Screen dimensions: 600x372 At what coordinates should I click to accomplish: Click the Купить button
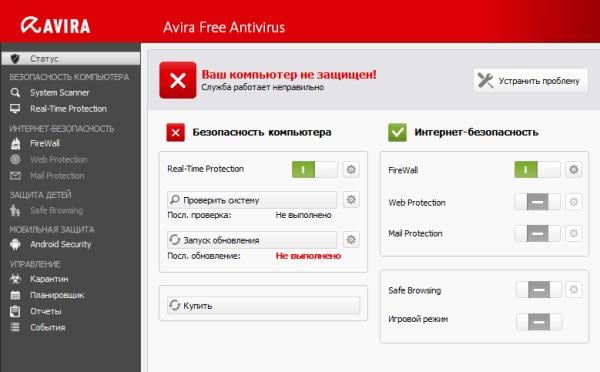[264, 305]
